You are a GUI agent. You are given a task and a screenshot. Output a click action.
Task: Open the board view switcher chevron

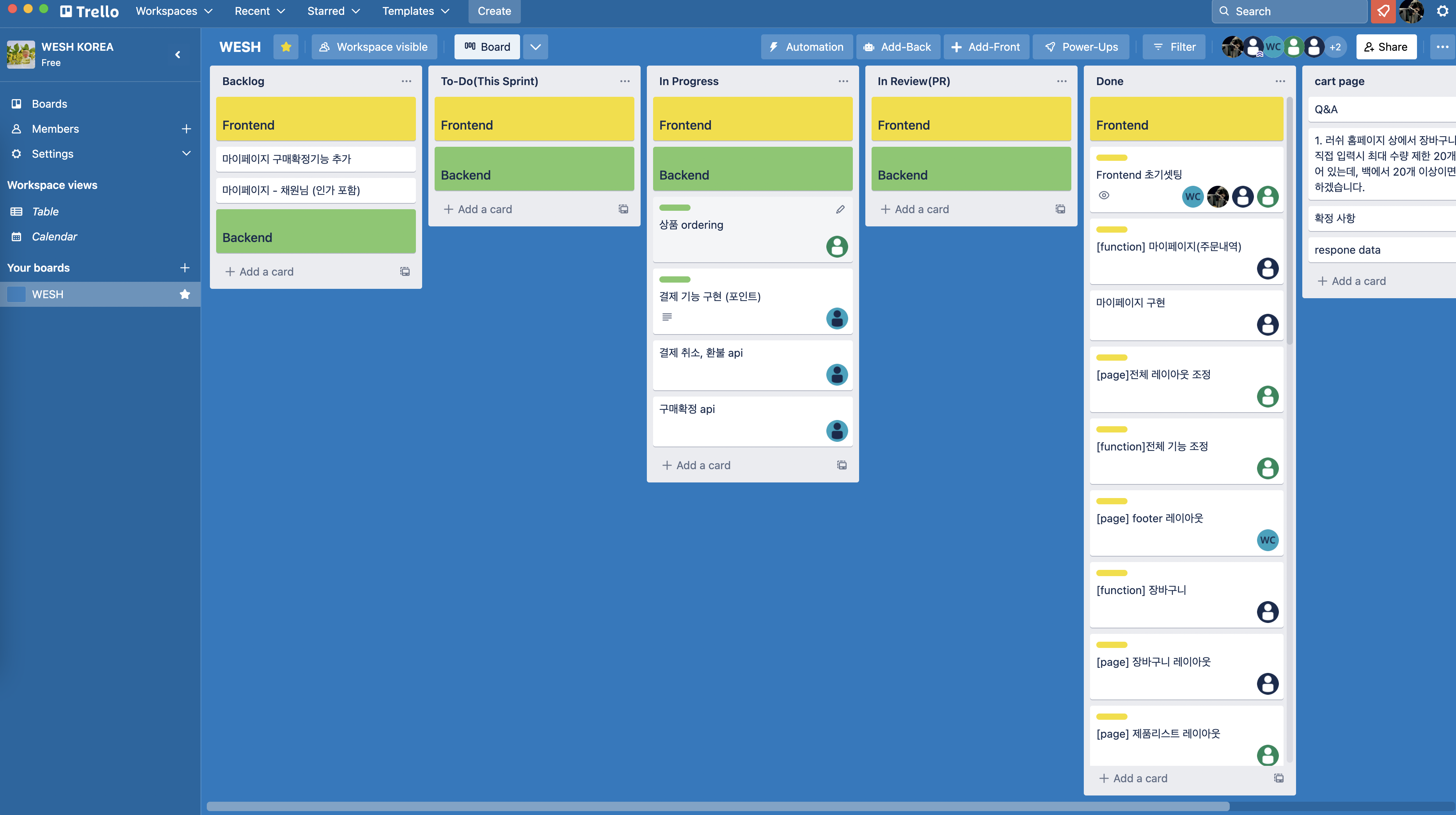pyautogui.click(x=535, y=47)
